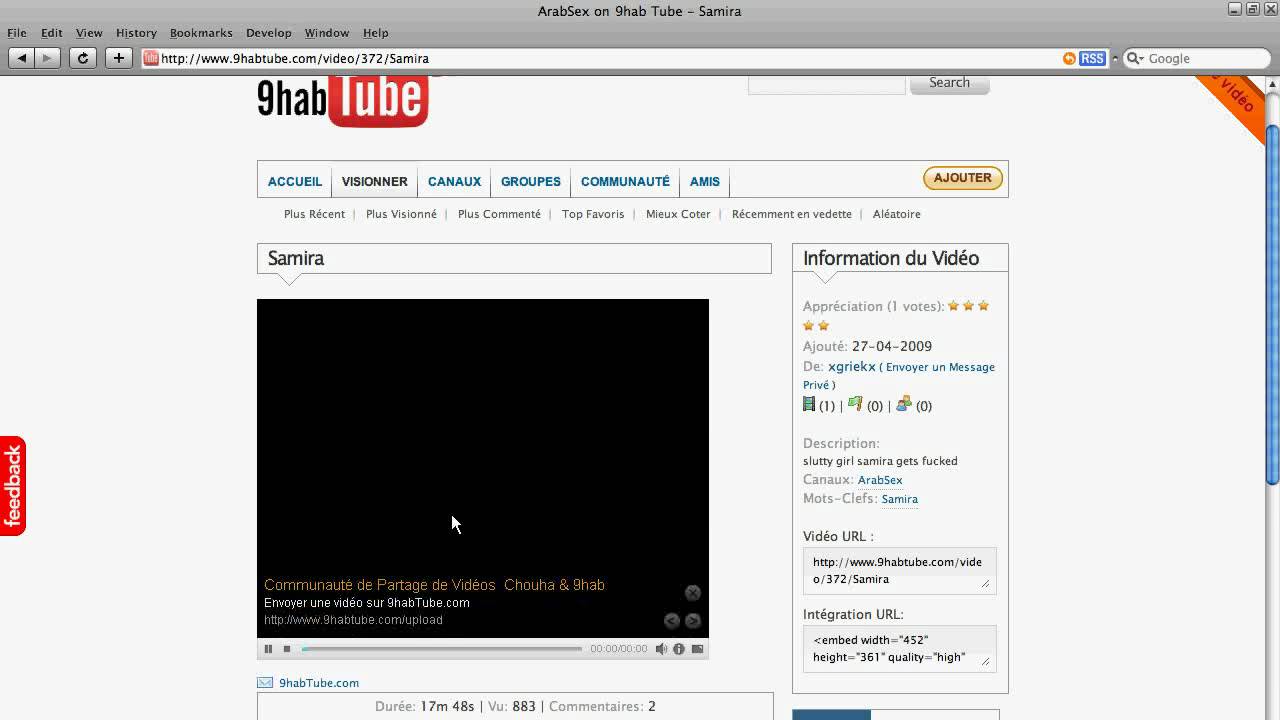The height and width of the screenshot is (720, 1280).
Task: Select the VISIONNER tab
Action: (x=375, y=181)
